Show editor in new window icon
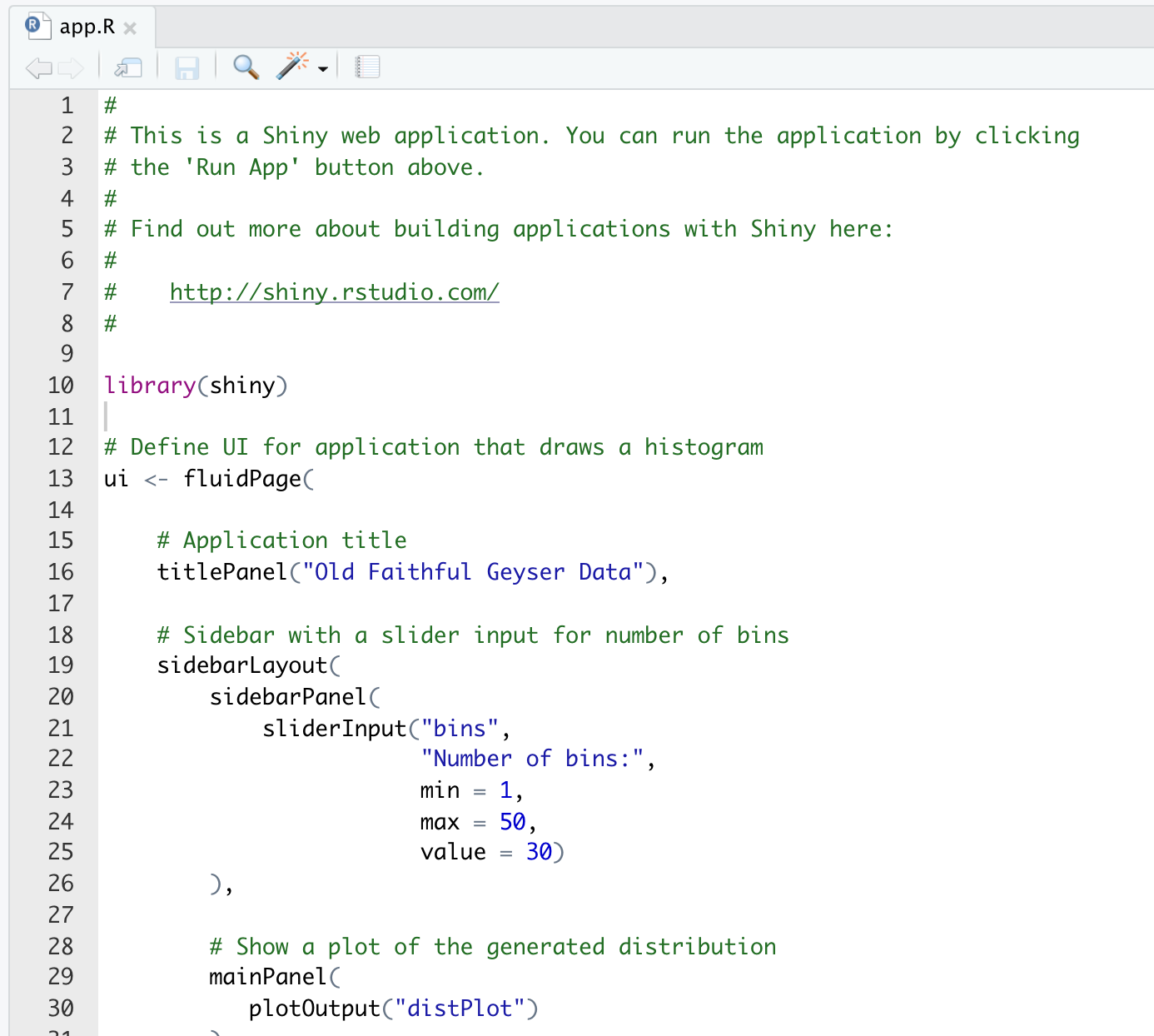This screenshot has width=1154, height=1036. pyautogui.click(x=128, y=67)
